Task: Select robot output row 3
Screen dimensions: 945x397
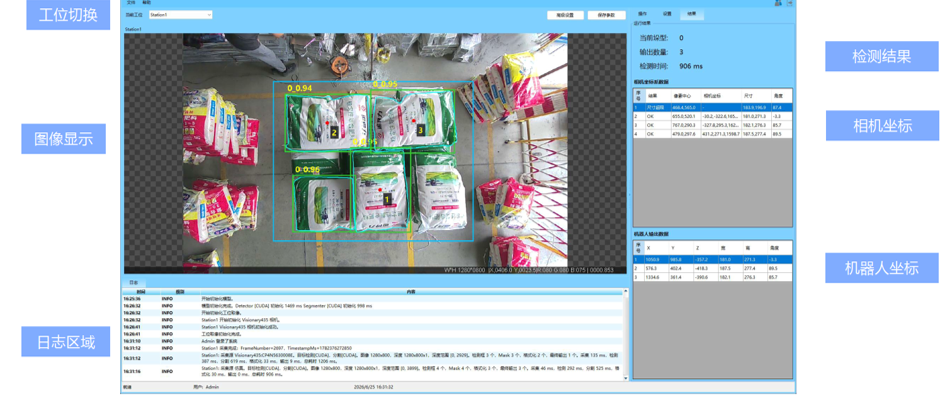Action: (712, 277)
